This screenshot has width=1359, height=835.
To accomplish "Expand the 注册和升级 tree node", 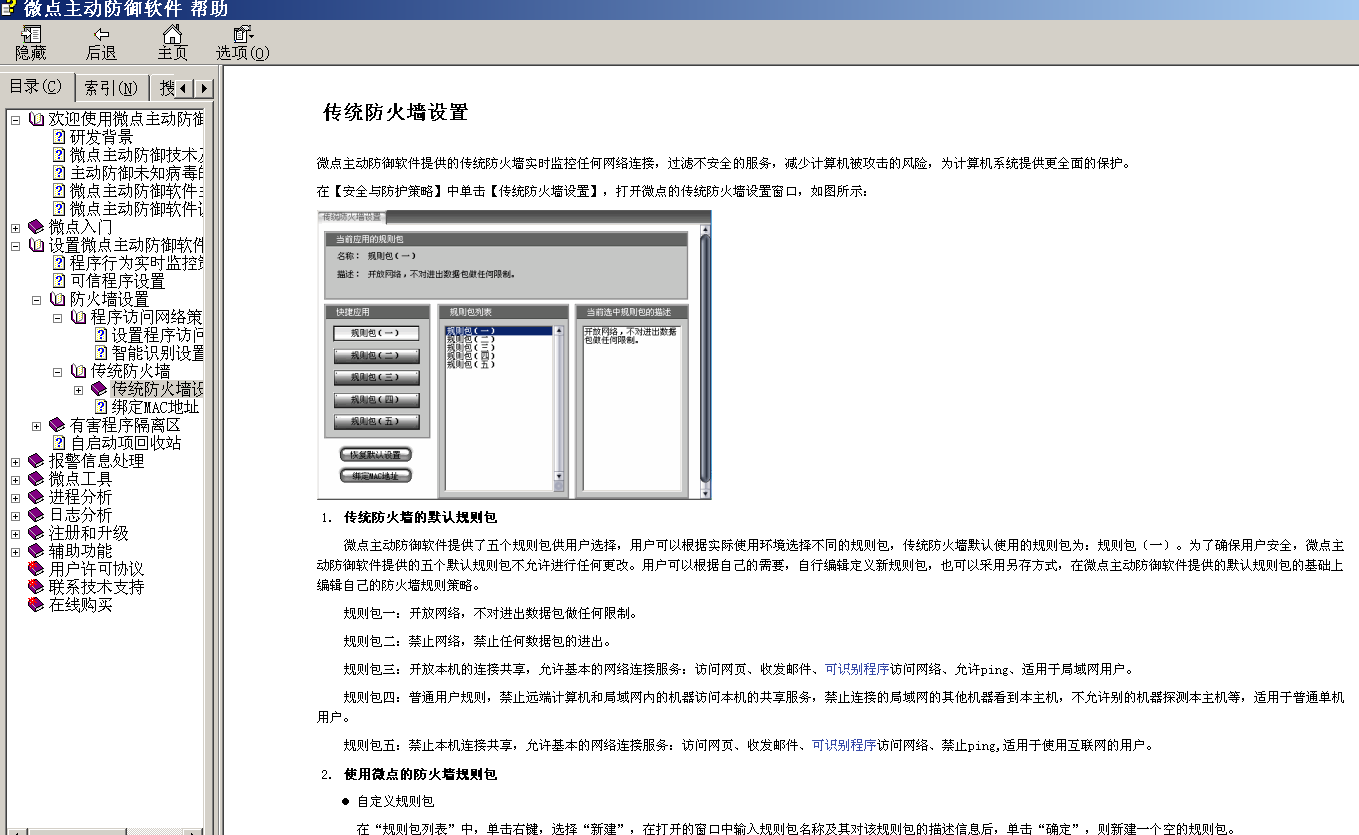I will coord(15,534).
